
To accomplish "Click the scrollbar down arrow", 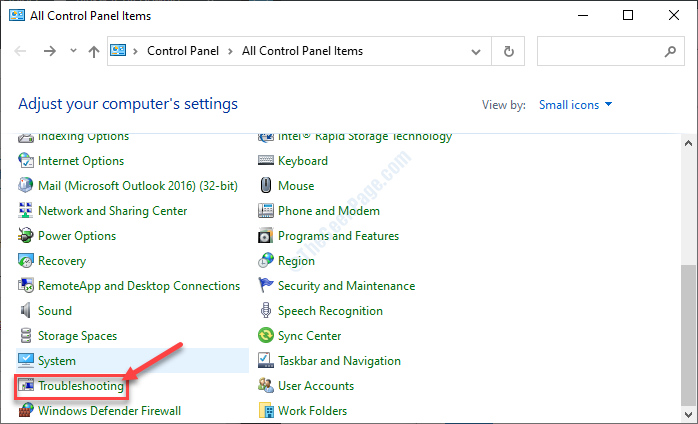I will (x=688, y=414).
